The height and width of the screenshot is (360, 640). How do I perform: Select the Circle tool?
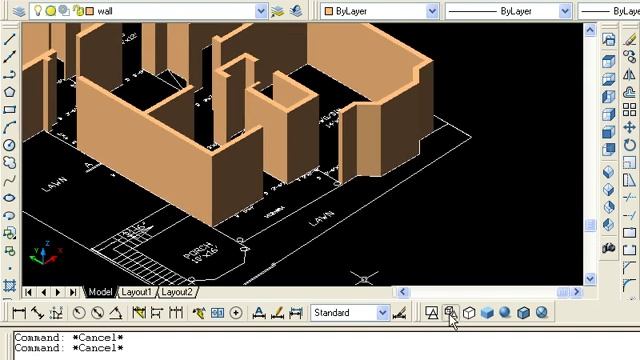point(9,145)
